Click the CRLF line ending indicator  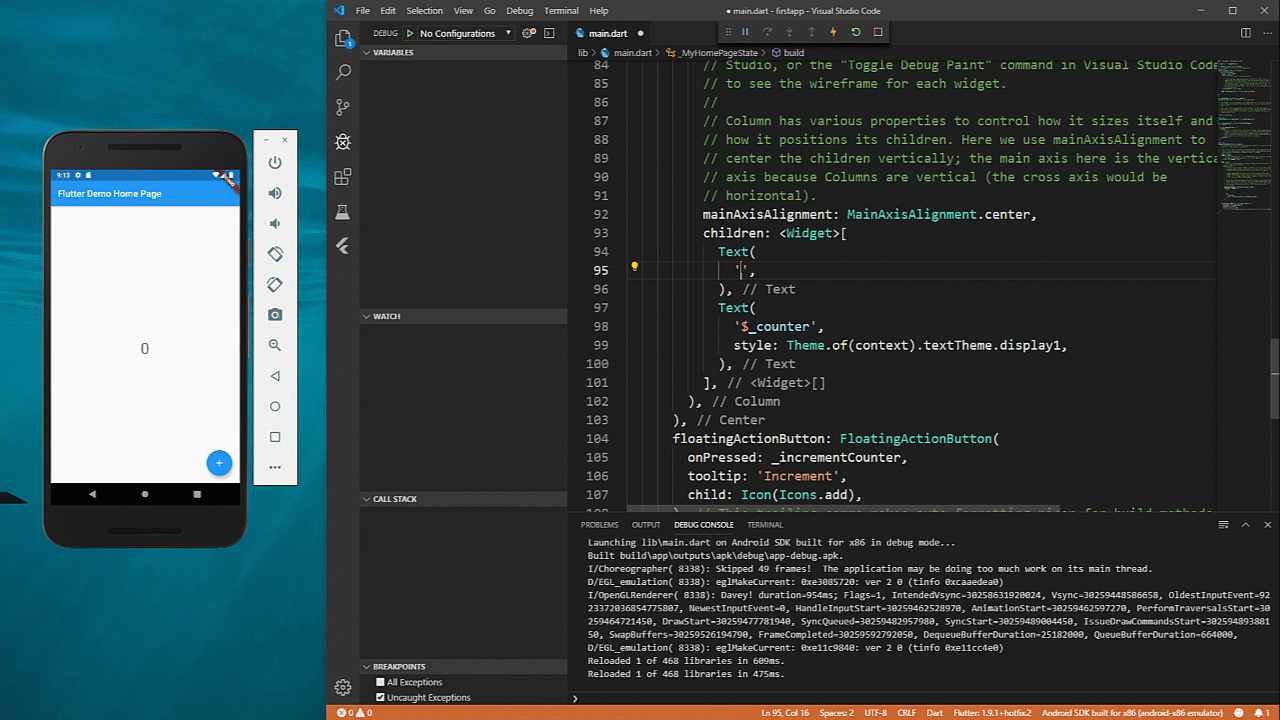(x=906, y=713)
